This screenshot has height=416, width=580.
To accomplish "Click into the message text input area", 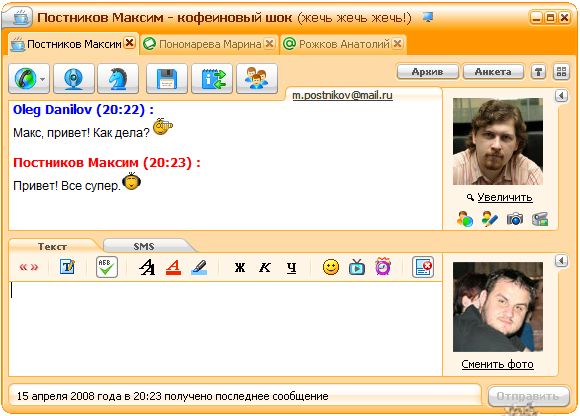I will click(x=225, y=328).
